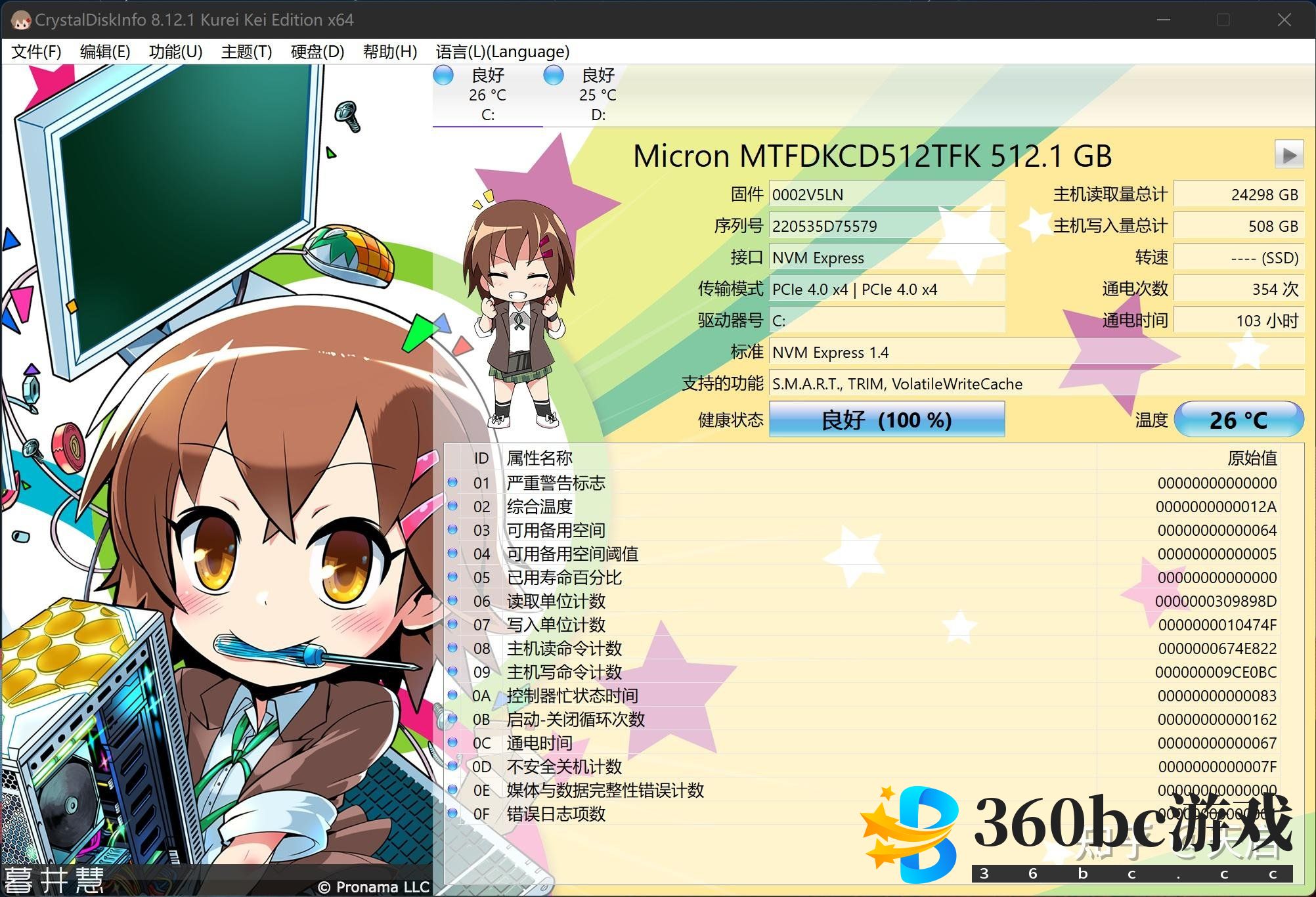
Task: Click the status dot for attribute 0C
Action: 452,743
